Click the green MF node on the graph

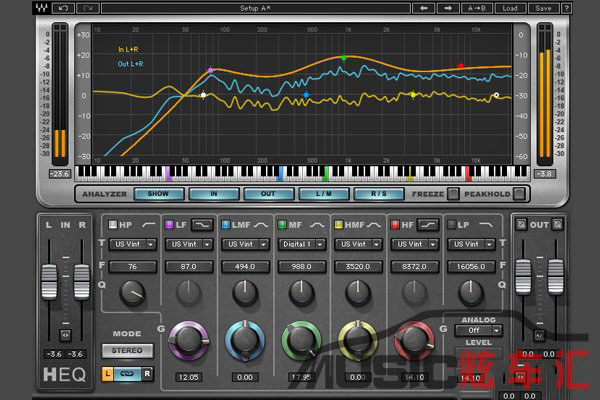pyautogui.click(x=344, y=58)
